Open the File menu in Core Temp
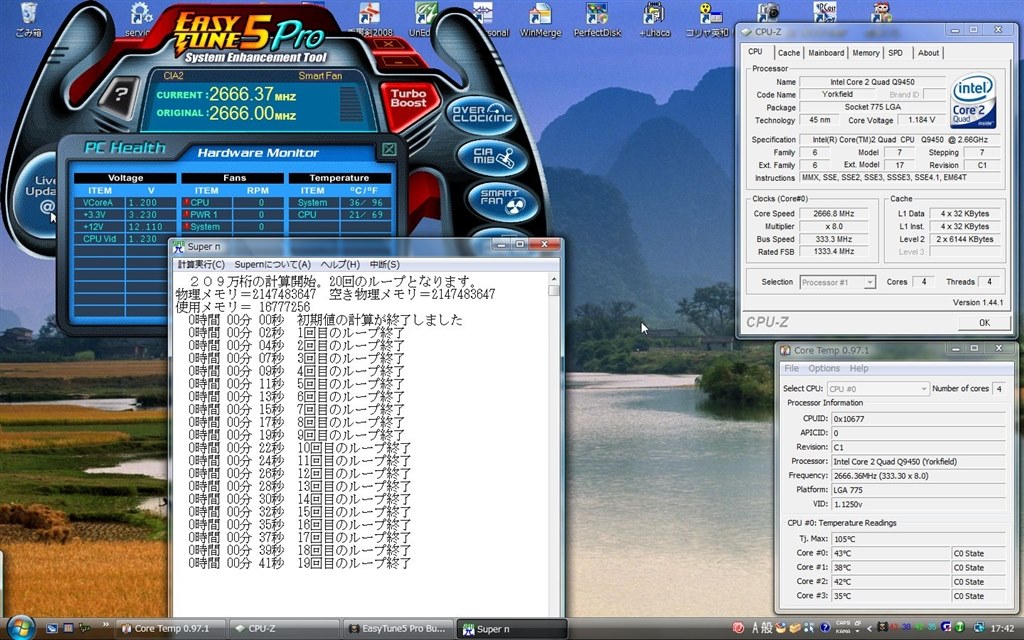The width and height of the screenshot is (1024, 640). (791, 368)
